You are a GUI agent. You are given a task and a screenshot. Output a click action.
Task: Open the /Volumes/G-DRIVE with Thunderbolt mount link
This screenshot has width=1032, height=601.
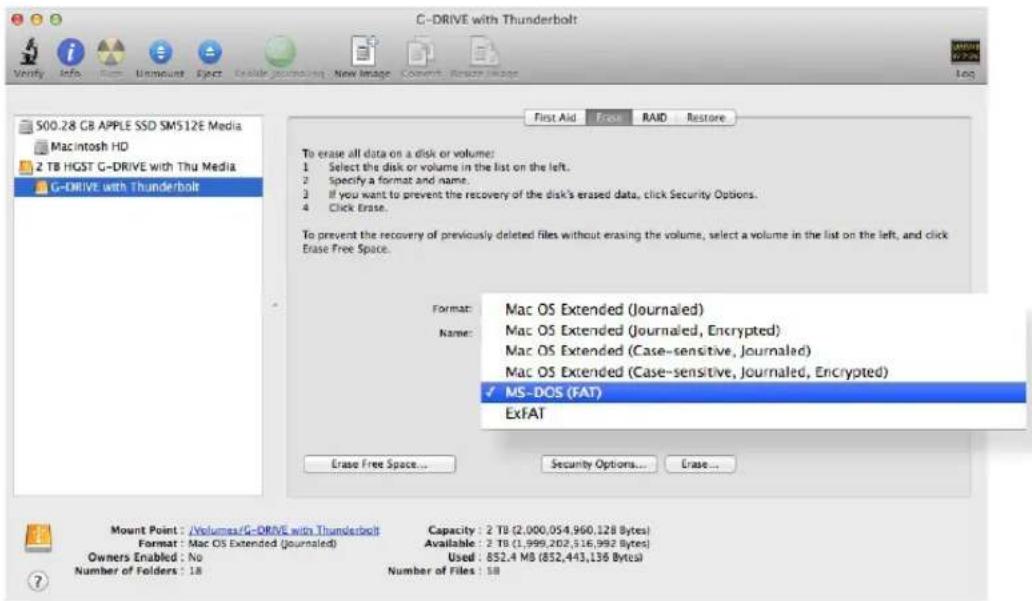click(x=284, y=530)
